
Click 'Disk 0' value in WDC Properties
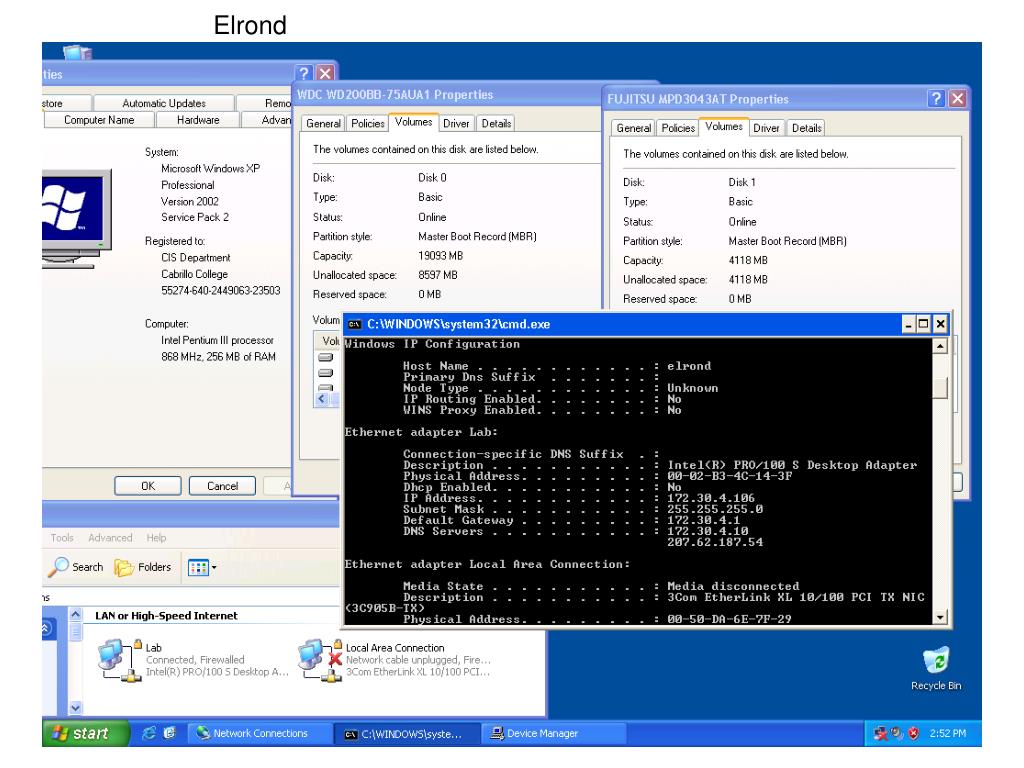(x=432, y=178)
